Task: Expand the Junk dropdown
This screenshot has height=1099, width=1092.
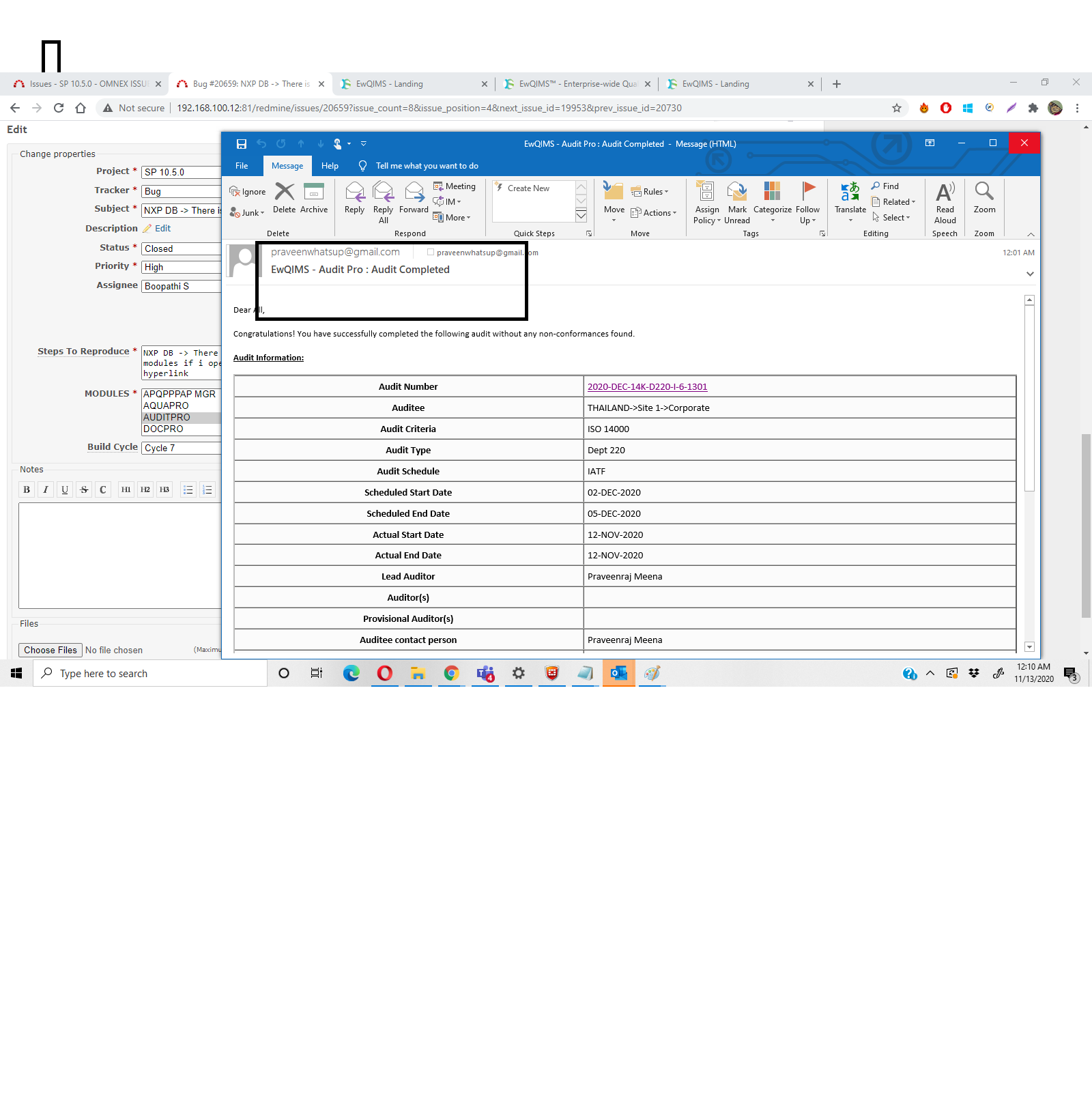Action: pos(248,213)
